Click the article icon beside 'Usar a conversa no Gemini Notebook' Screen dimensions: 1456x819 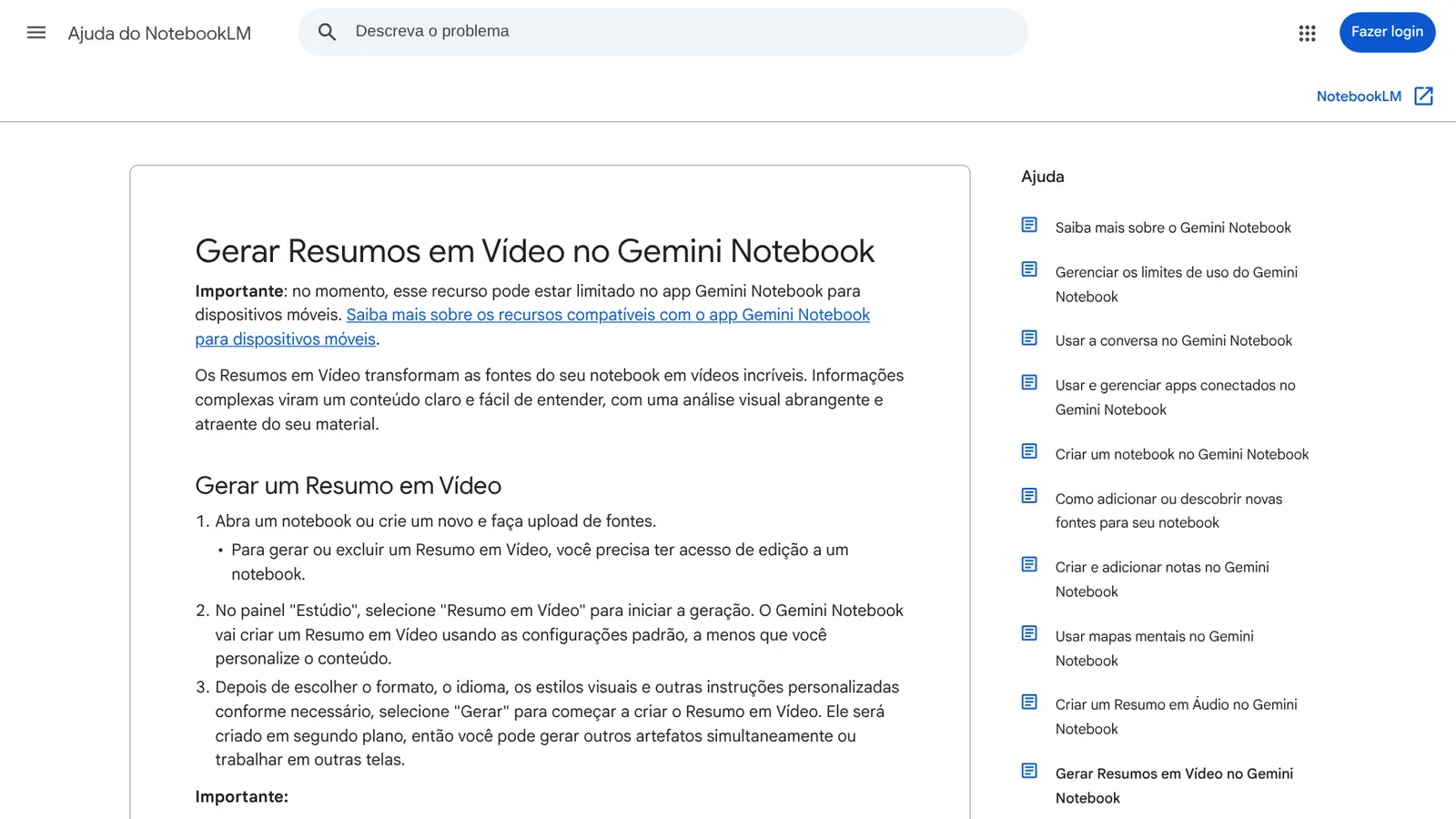(1029, 338)
